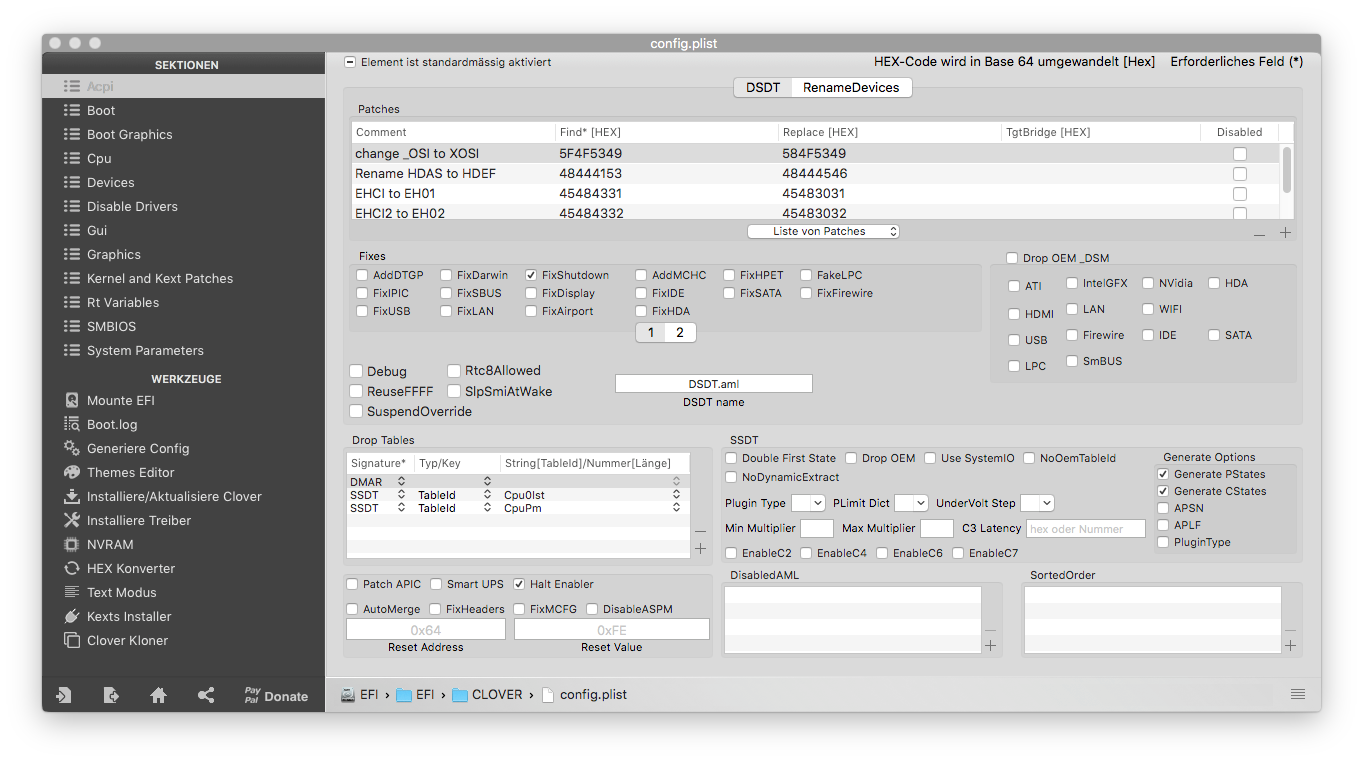Click the Patches table vertical scrollbar
Viewport: 1363px width, 762px height.
(1286, 170)
